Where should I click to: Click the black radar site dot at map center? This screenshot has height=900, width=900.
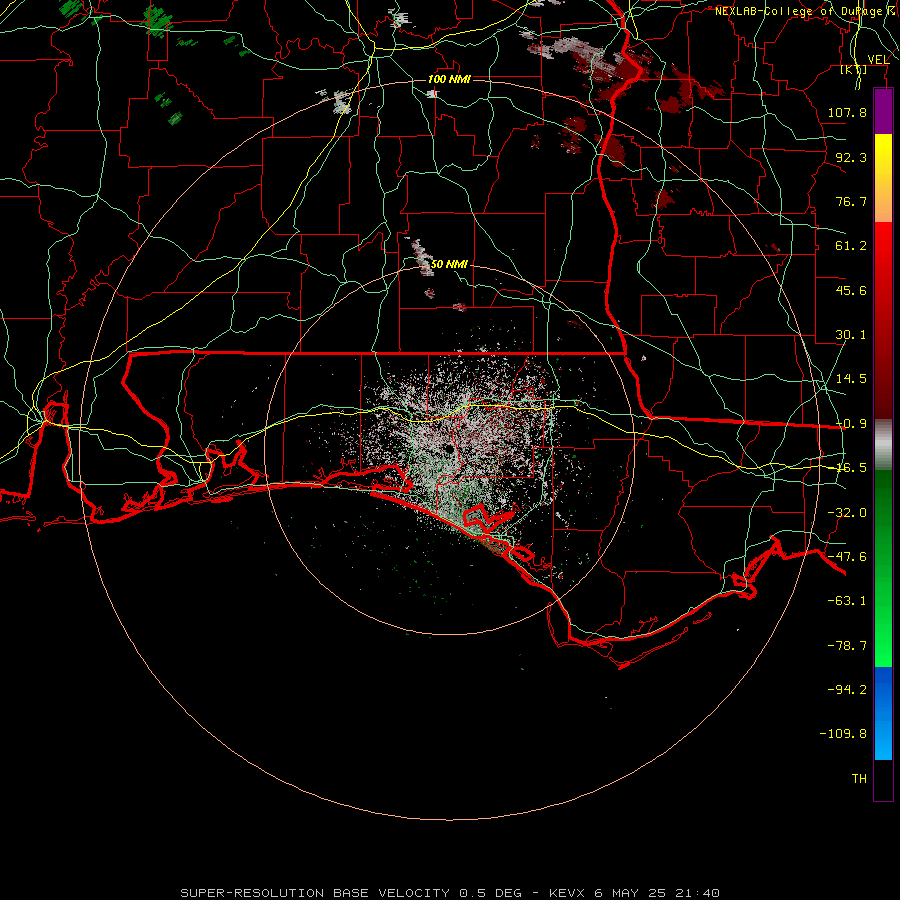pyautogui.click(x=449, y=449)
